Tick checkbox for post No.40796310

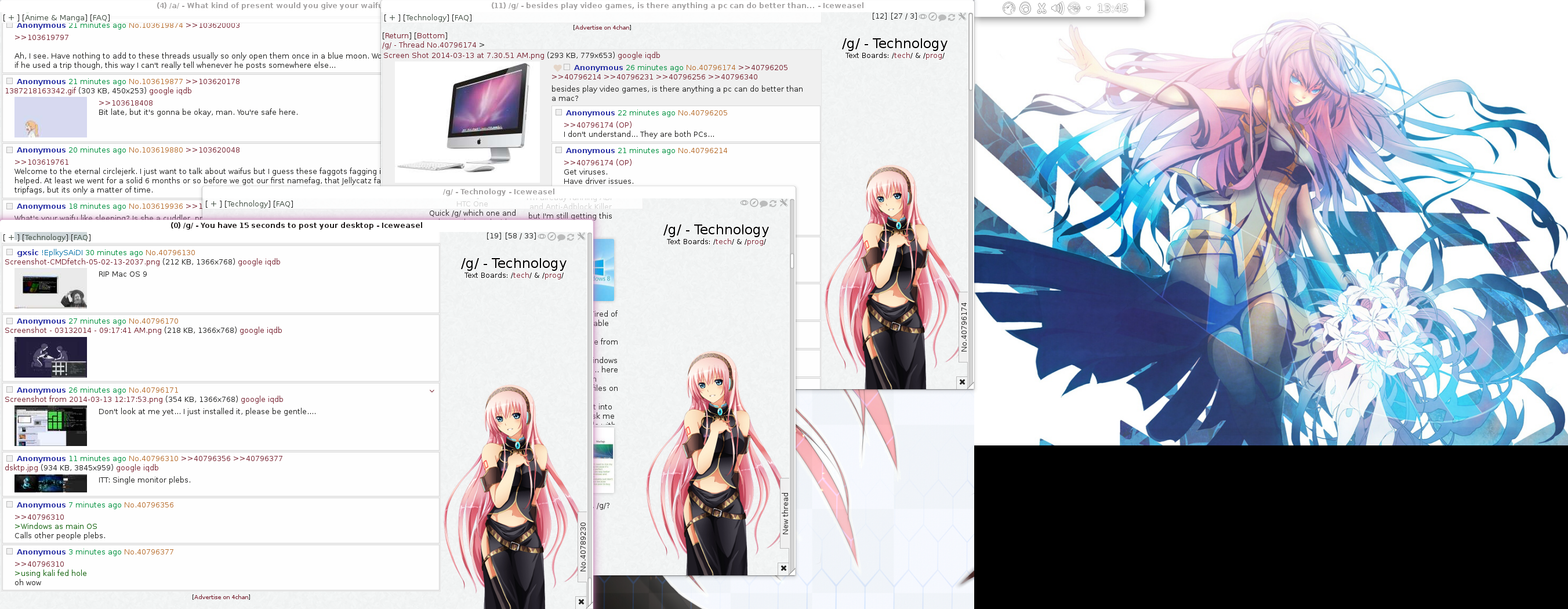click(10, 458)
